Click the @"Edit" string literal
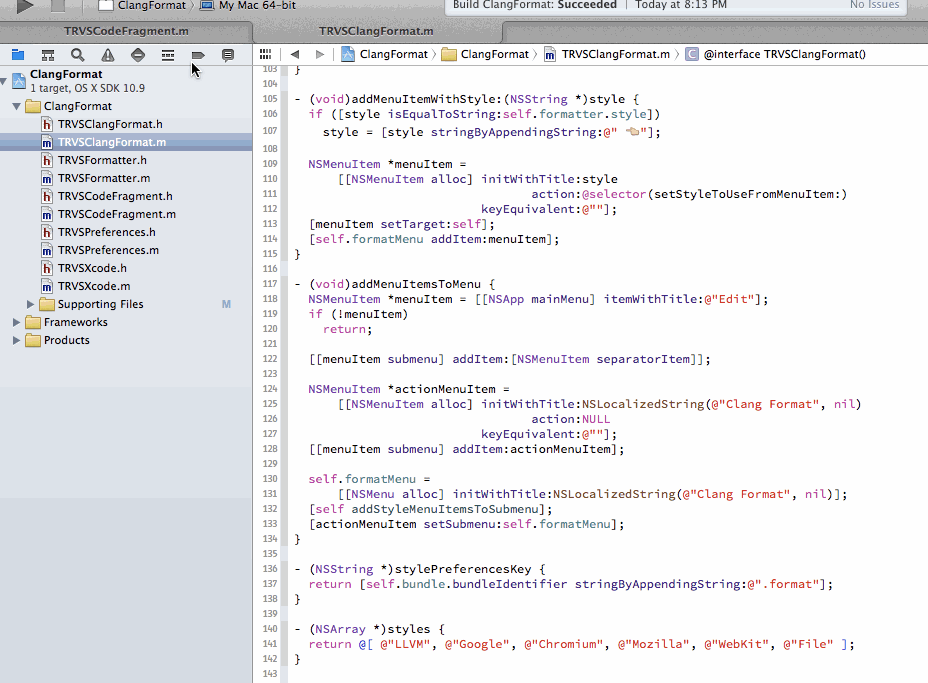 point(729,299)
